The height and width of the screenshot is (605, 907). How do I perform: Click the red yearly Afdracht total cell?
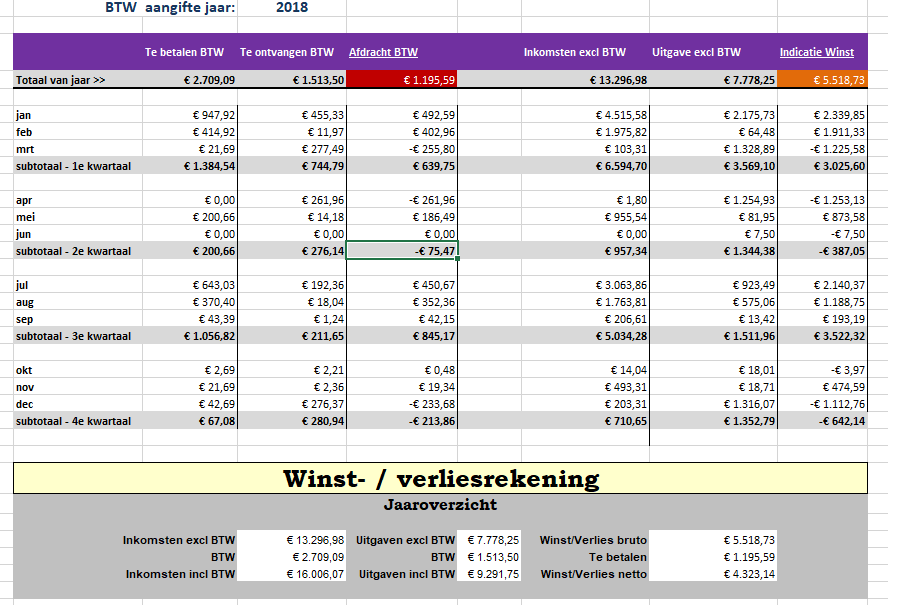coord(402,80)
